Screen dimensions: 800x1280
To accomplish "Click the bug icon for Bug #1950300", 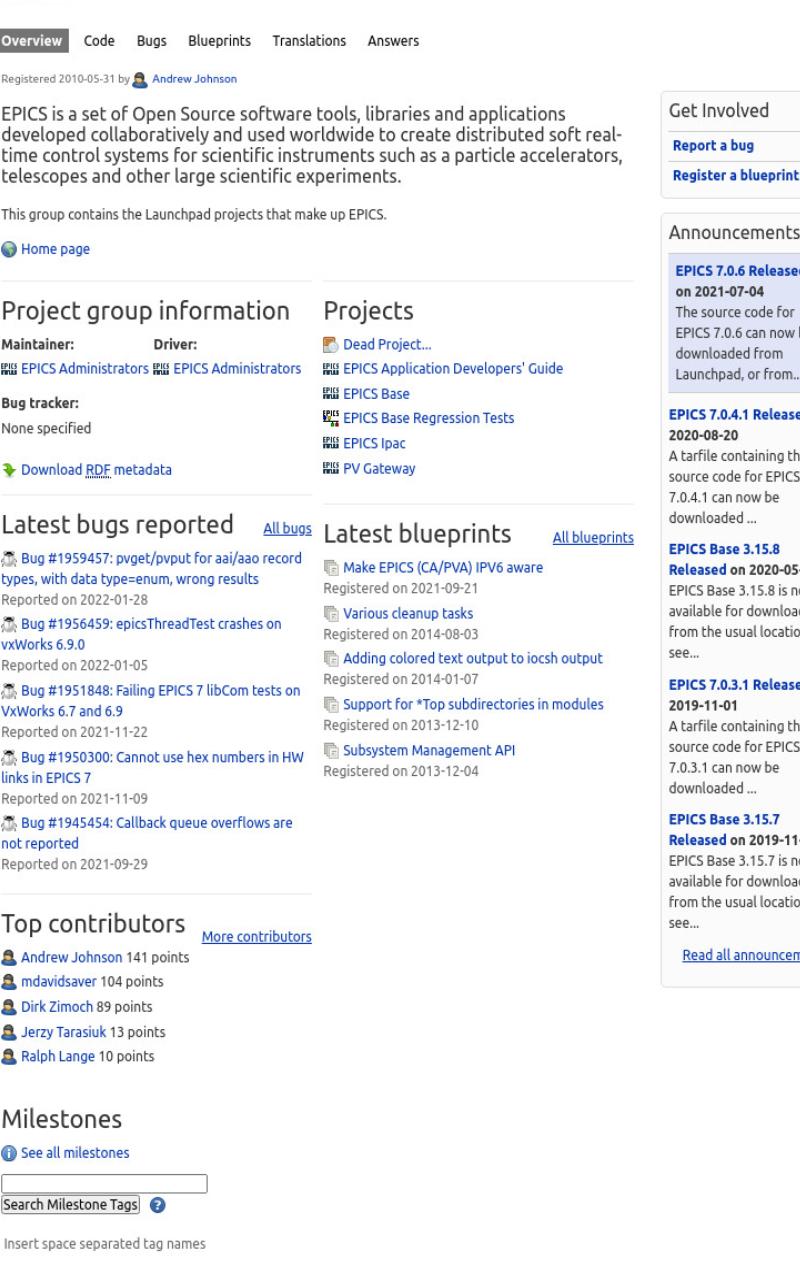I will (x=8, y=758).
